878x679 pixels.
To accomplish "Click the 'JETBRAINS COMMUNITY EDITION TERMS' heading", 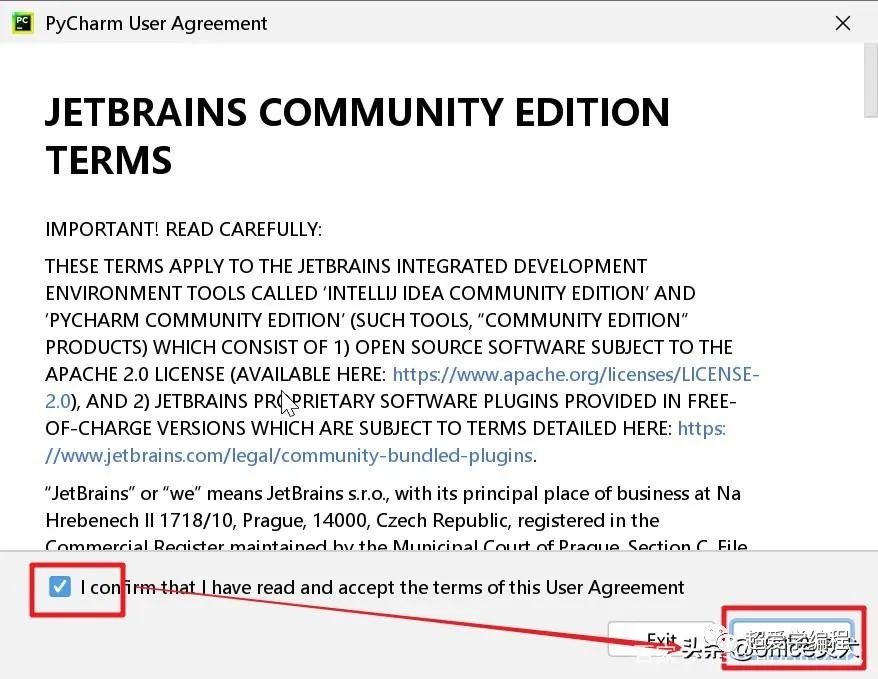I will [x=357, y=135].
